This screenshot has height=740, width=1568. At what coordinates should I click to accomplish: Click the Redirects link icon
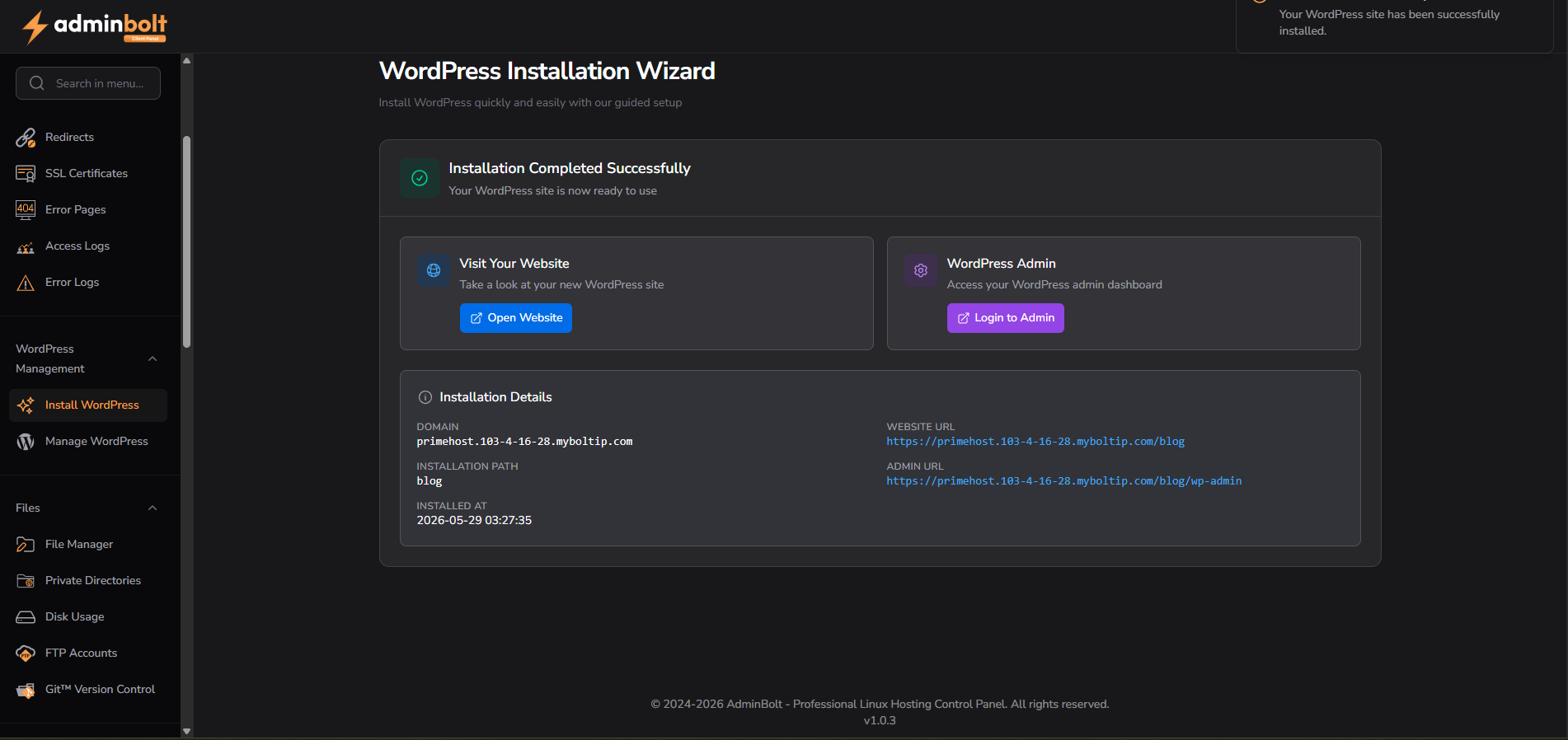click(26, 138)
